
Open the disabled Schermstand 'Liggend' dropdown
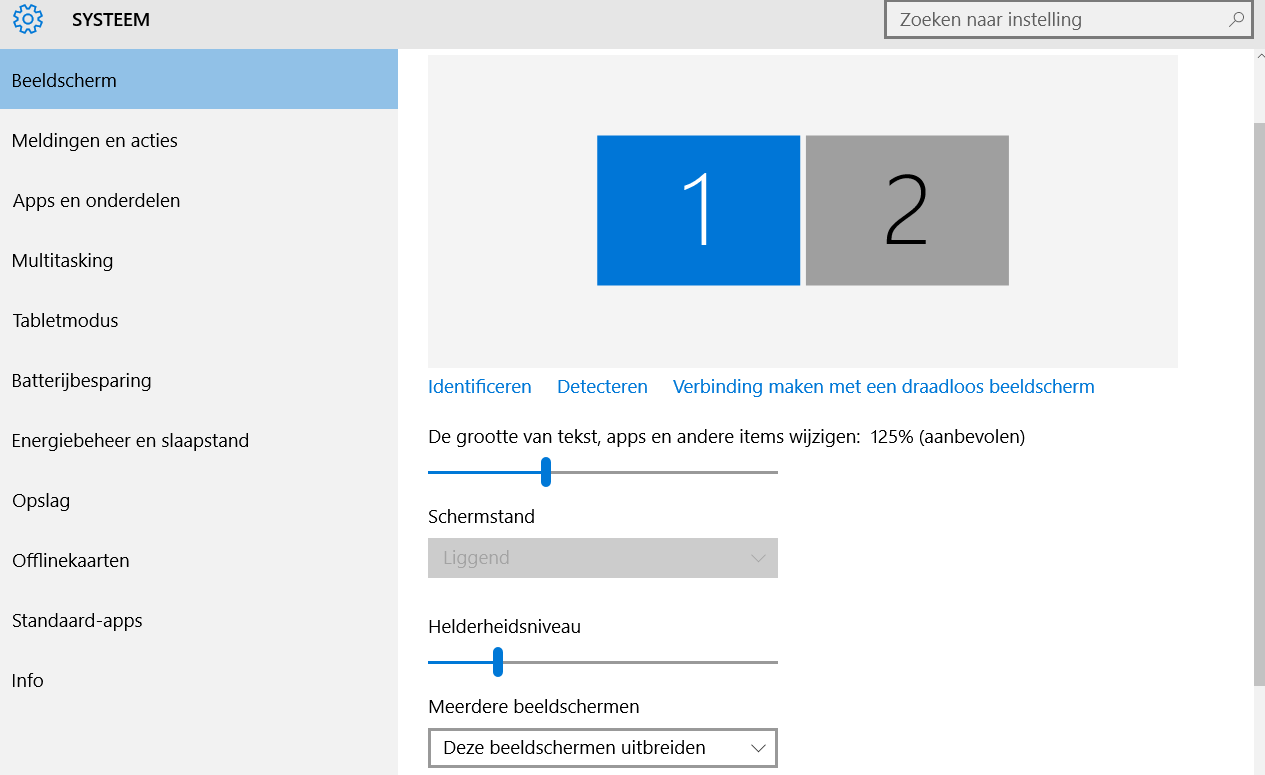coord(603,558)
